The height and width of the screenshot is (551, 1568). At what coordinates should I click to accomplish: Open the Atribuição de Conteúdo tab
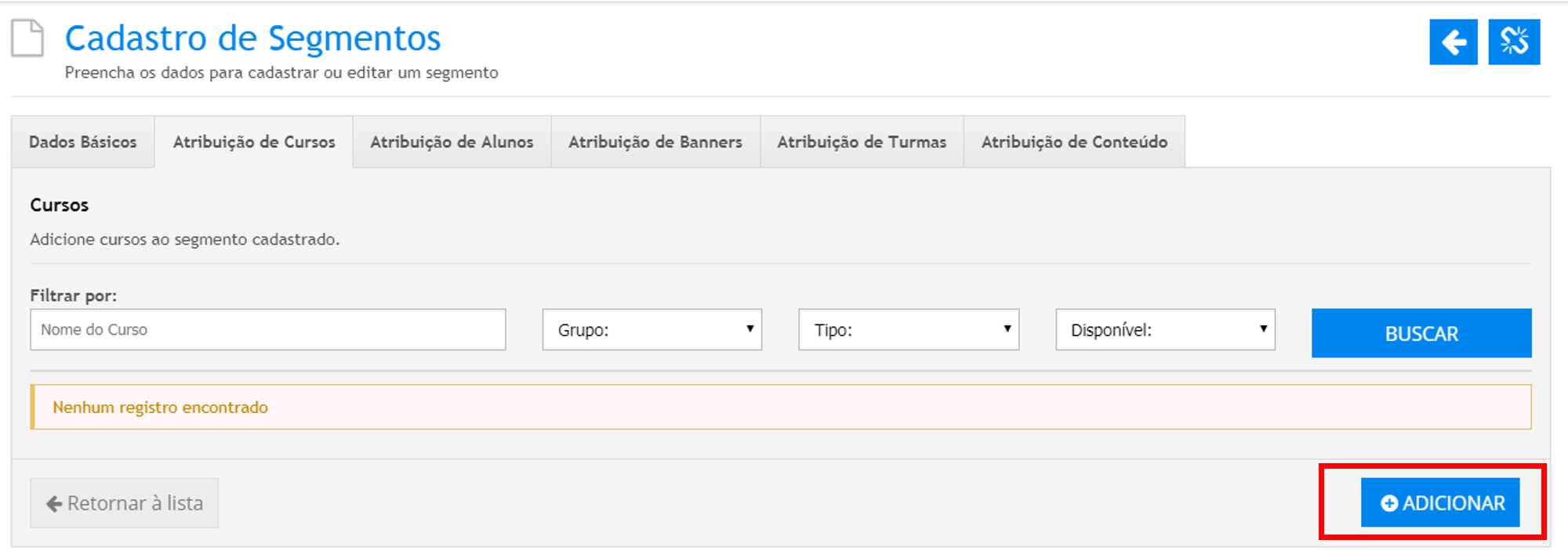pos(1074,142)
